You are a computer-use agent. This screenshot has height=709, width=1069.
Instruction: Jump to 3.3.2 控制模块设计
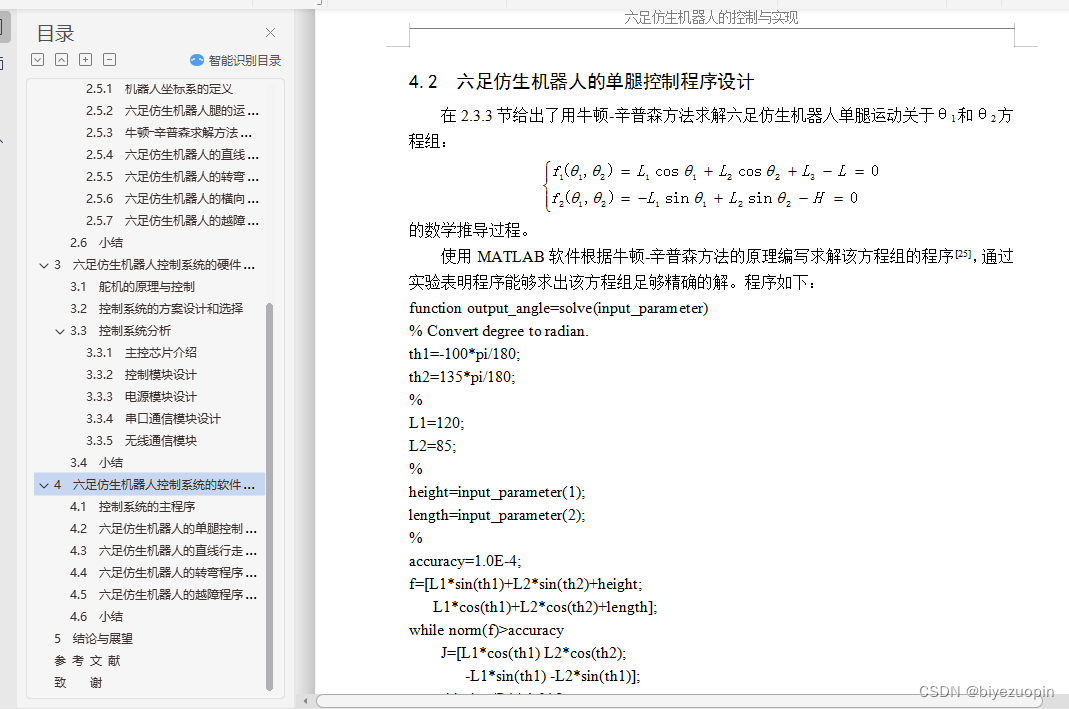(x=141, y=374)
